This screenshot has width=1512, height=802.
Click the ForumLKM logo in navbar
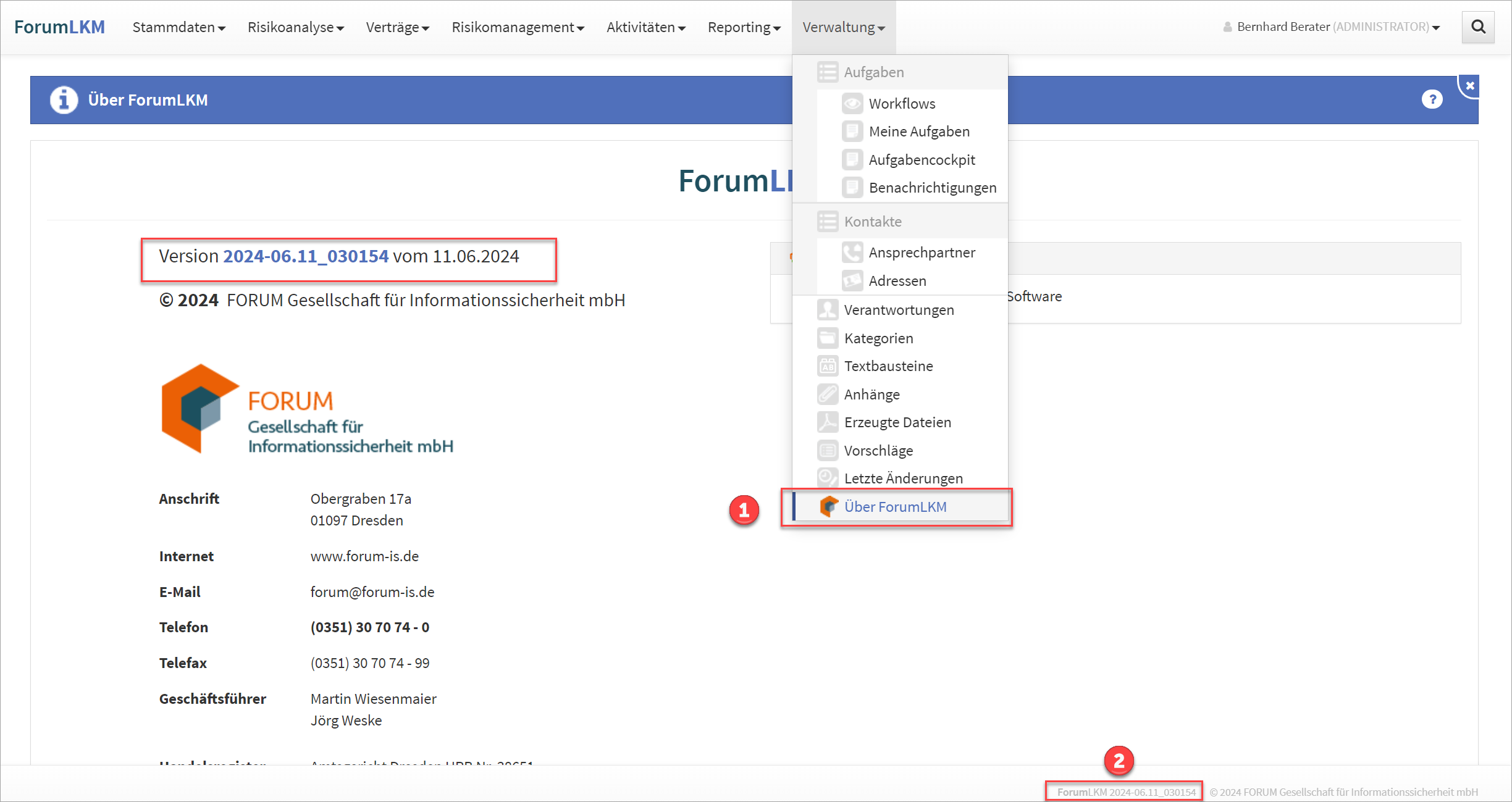[59, 27]
